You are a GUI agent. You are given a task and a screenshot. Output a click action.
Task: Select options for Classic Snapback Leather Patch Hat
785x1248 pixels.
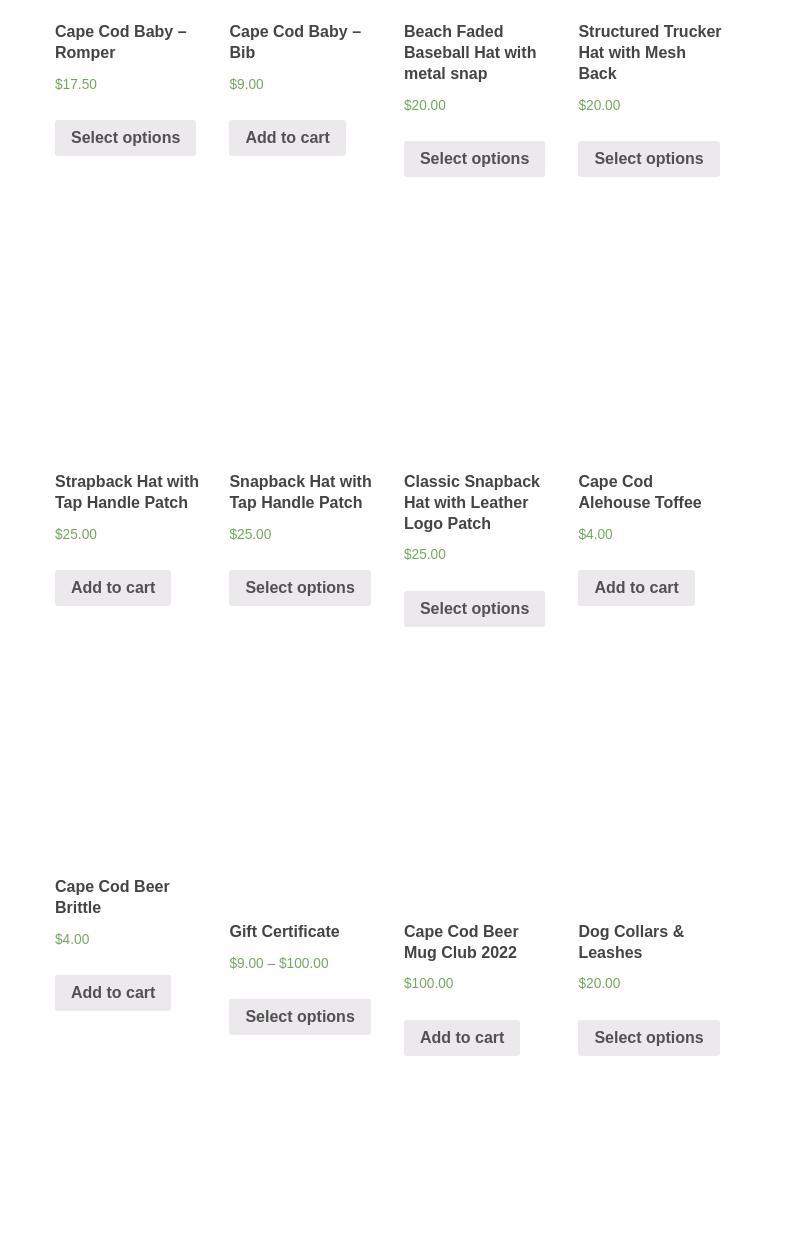click(x=474, y=609)
